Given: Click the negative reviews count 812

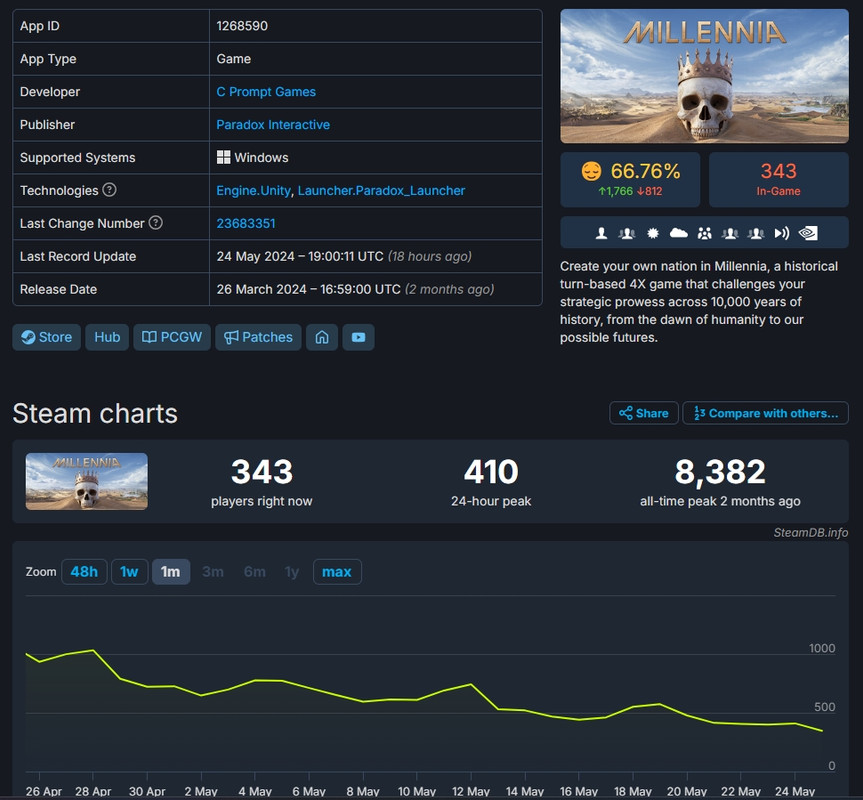Looking at the screenshot, I should click(649, 191).
